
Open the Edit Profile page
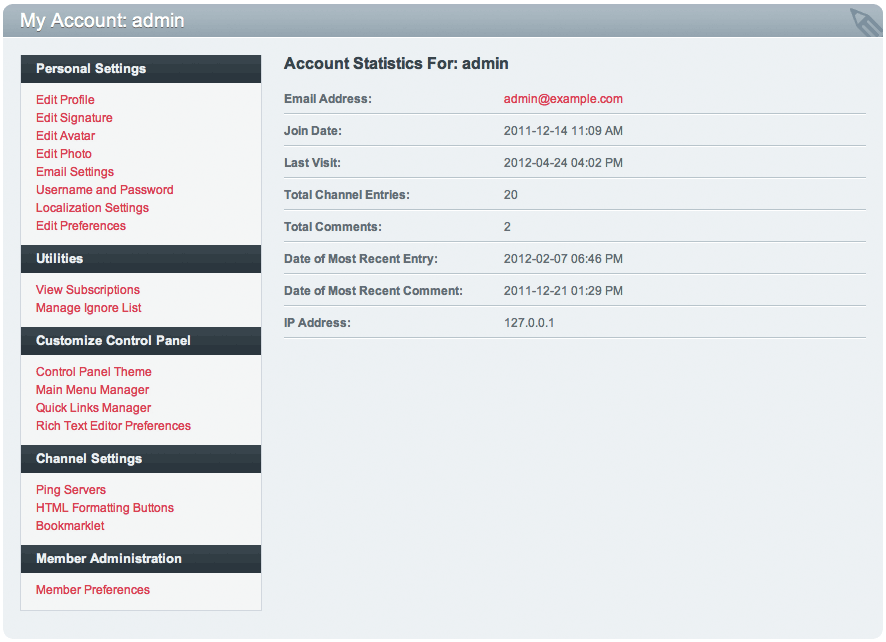pos(65,99)
